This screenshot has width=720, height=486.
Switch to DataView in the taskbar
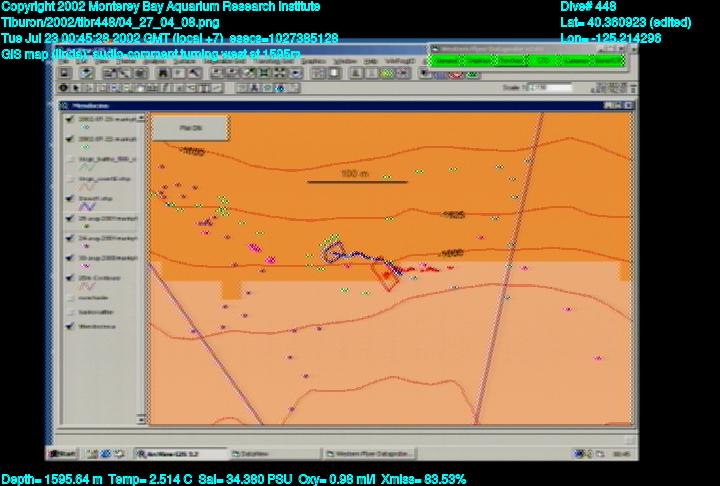pos(260,453)
